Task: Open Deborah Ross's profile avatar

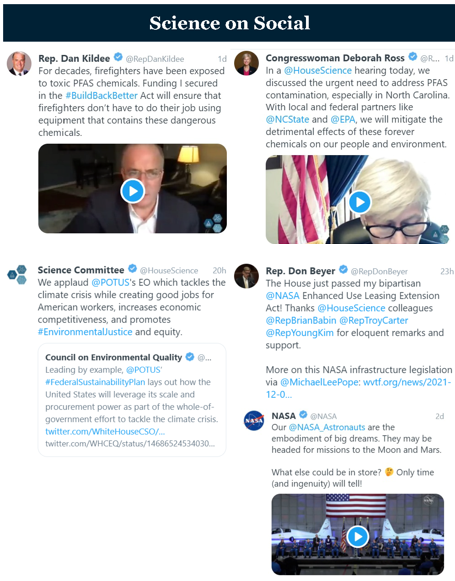Action: pyautogui.click(x=246, y=63)
